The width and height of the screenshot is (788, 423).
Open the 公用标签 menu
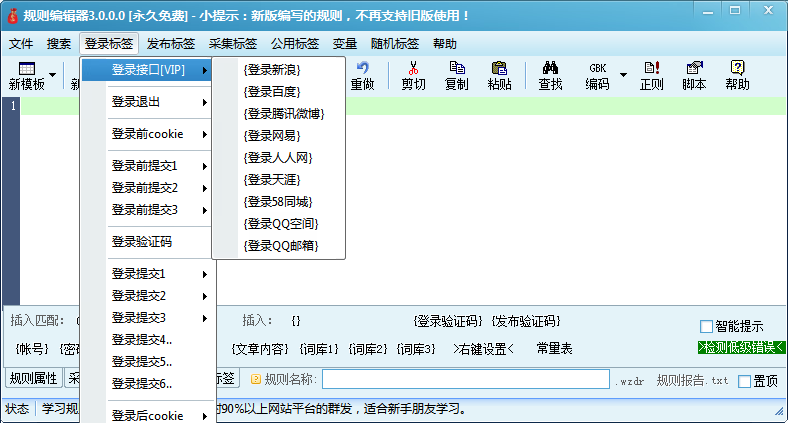[x=295, y=44]
